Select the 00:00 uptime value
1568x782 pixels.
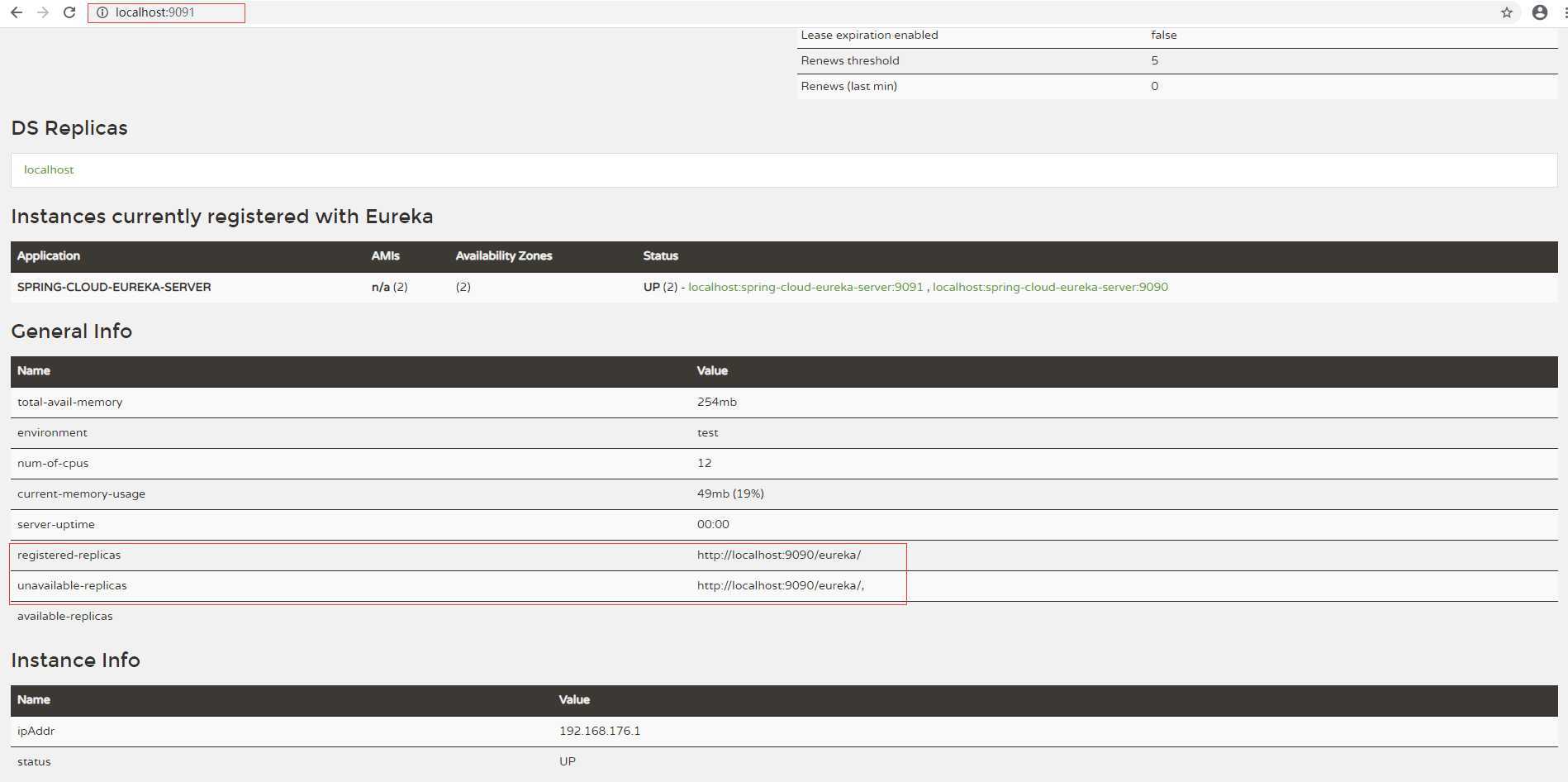coord(713,524)
